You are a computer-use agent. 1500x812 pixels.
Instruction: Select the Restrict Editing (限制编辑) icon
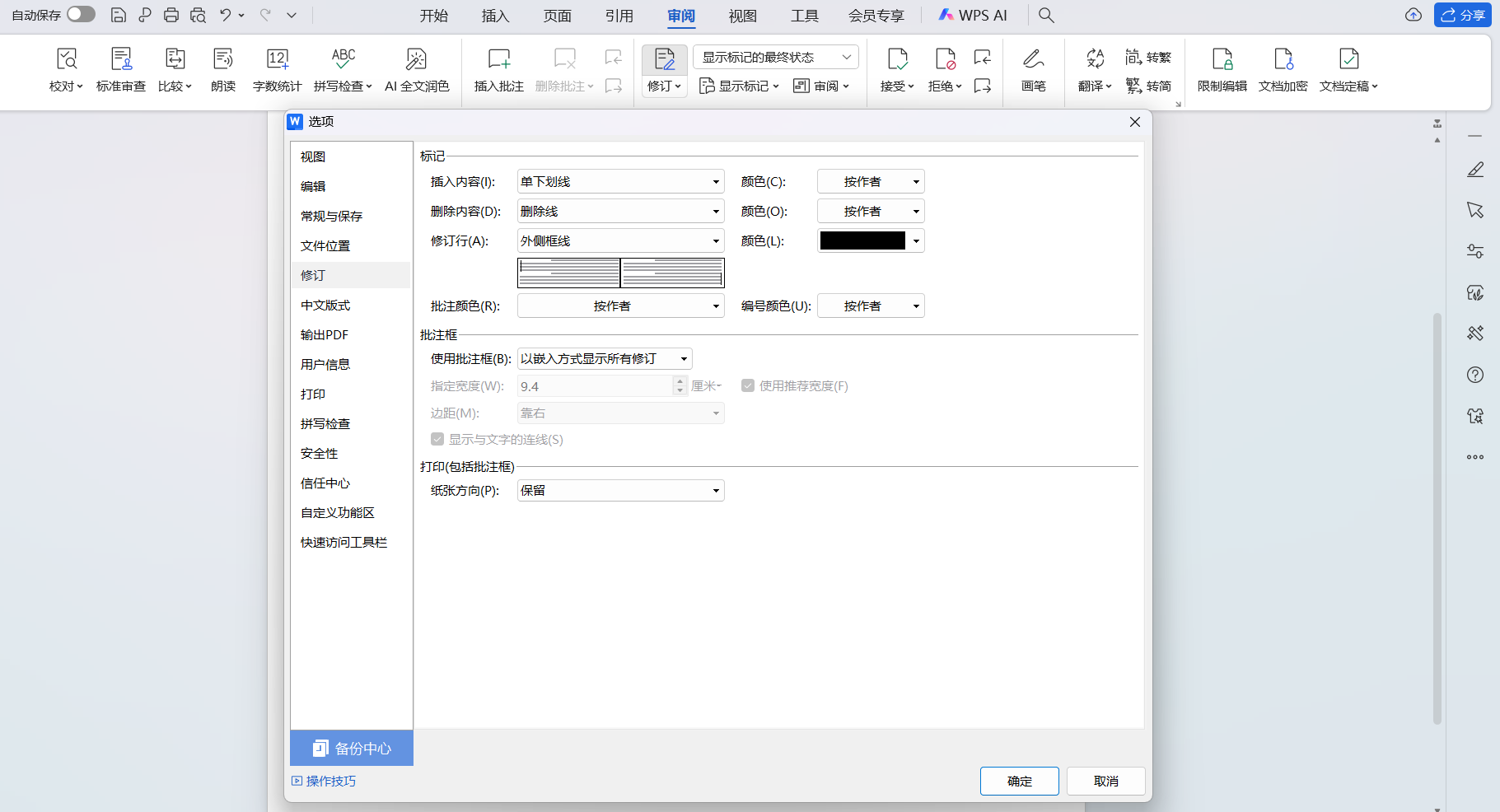coord(1222,59)
